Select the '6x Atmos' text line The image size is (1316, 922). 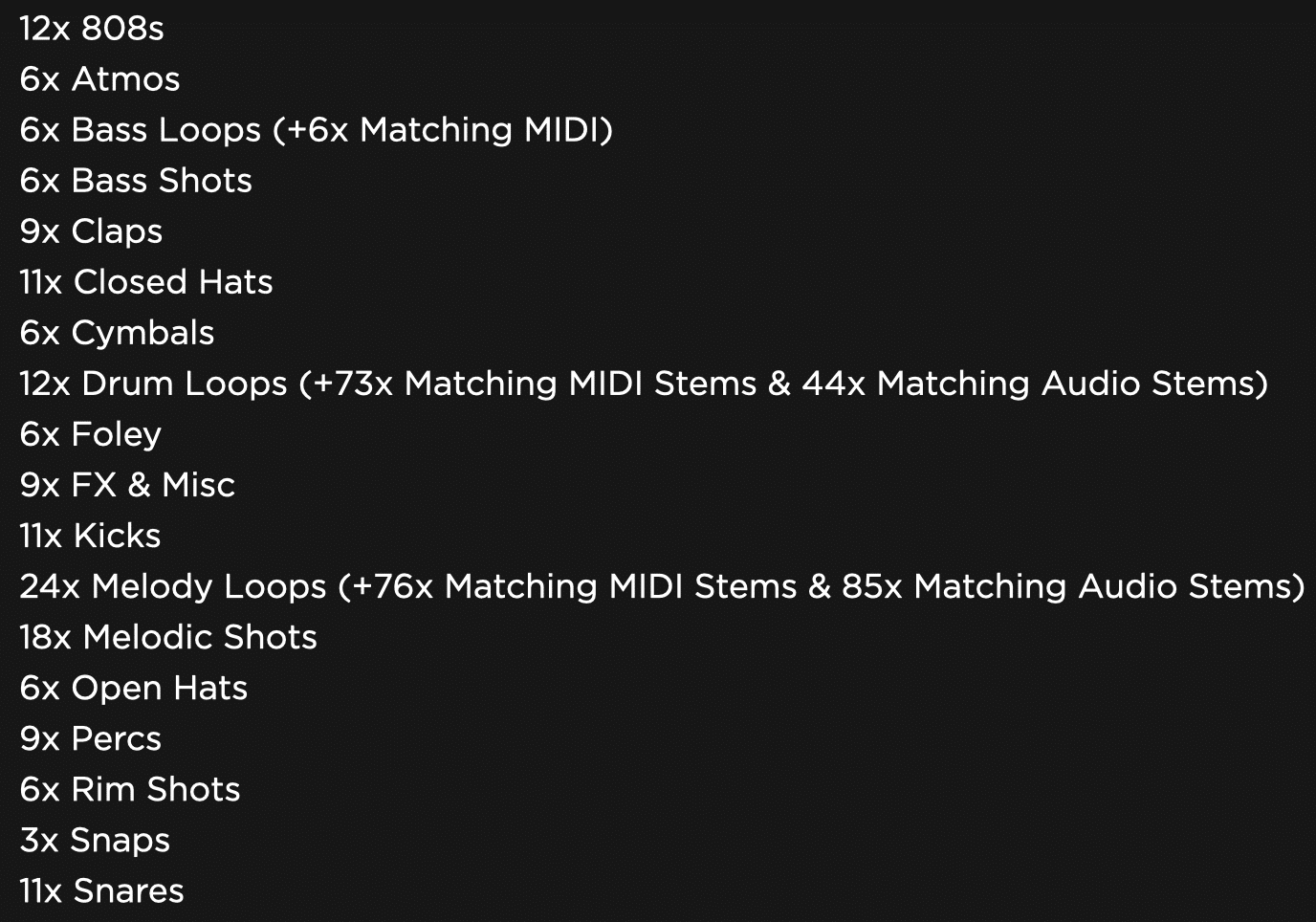[x=99, y=79]
